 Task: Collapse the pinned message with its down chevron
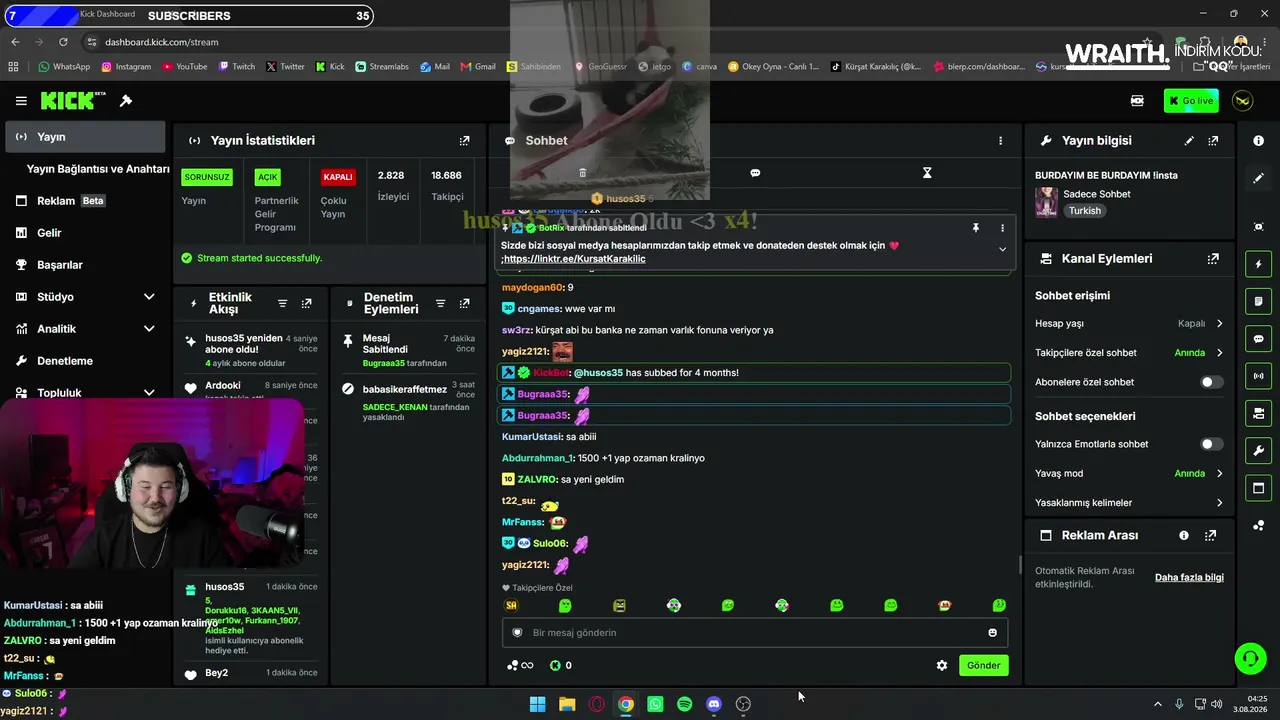[x=1002, y=250]
